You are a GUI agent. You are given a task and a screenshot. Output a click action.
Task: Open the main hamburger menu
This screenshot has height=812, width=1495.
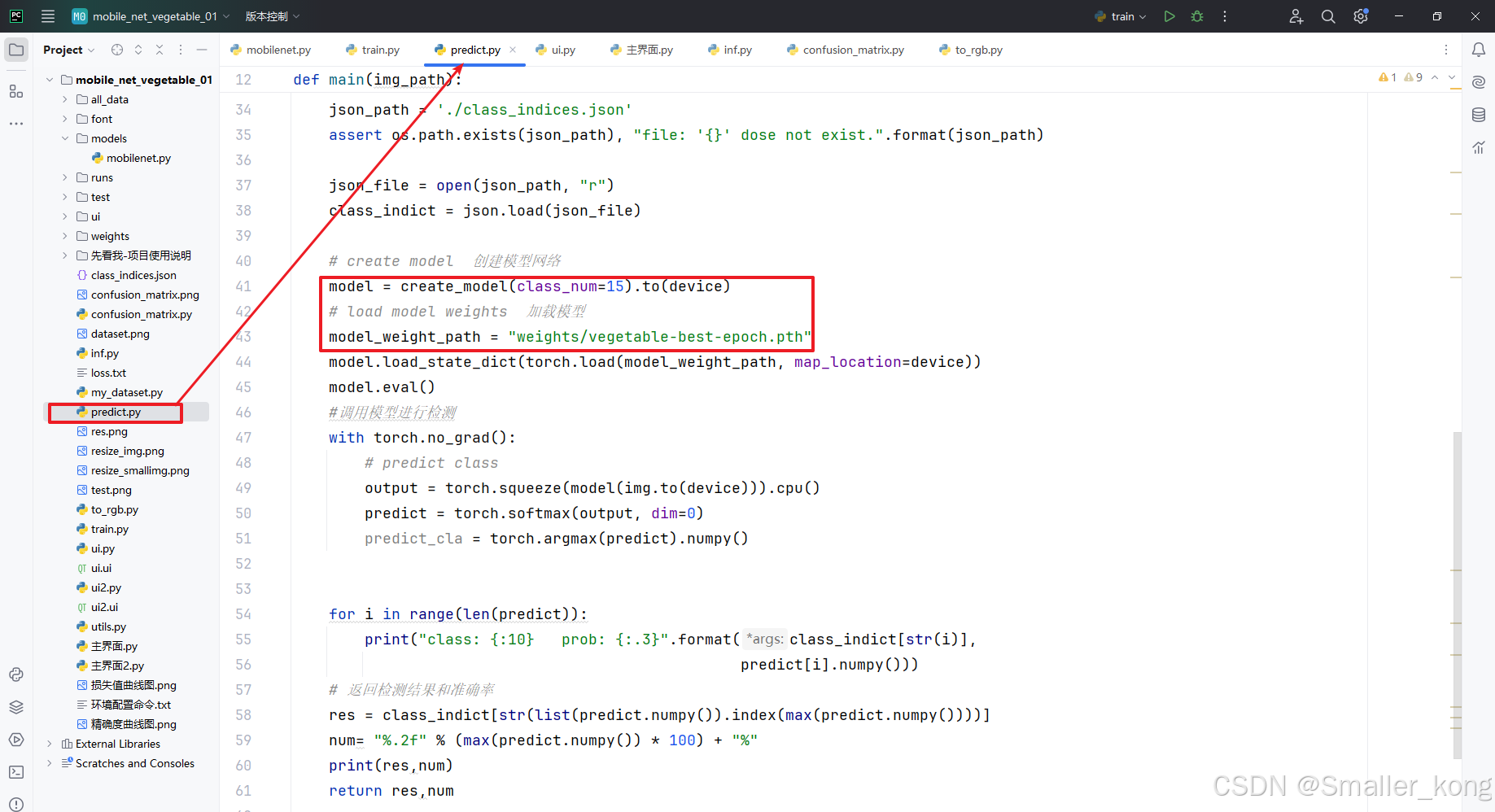(48, 16)
